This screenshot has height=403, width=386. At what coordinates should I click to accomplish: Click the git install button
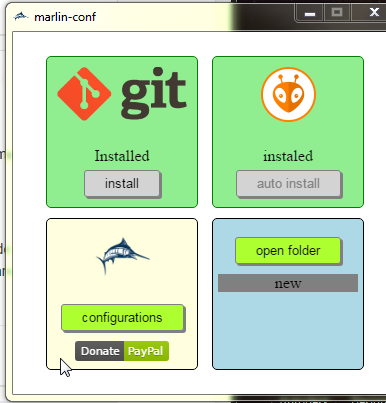pyautogui.click(x=122, y=183)
